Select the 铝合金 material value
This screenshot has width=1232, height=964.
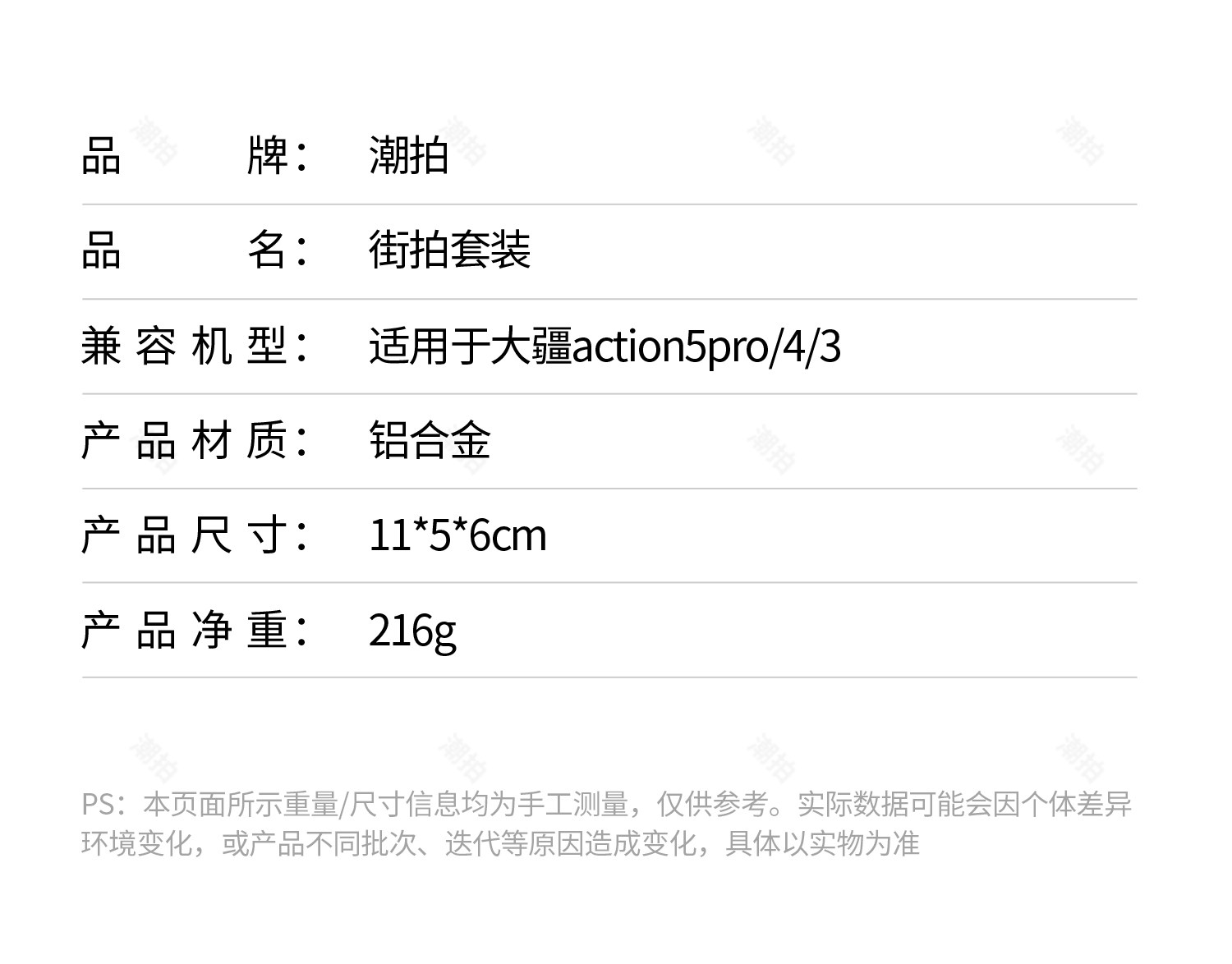[430, 440]
